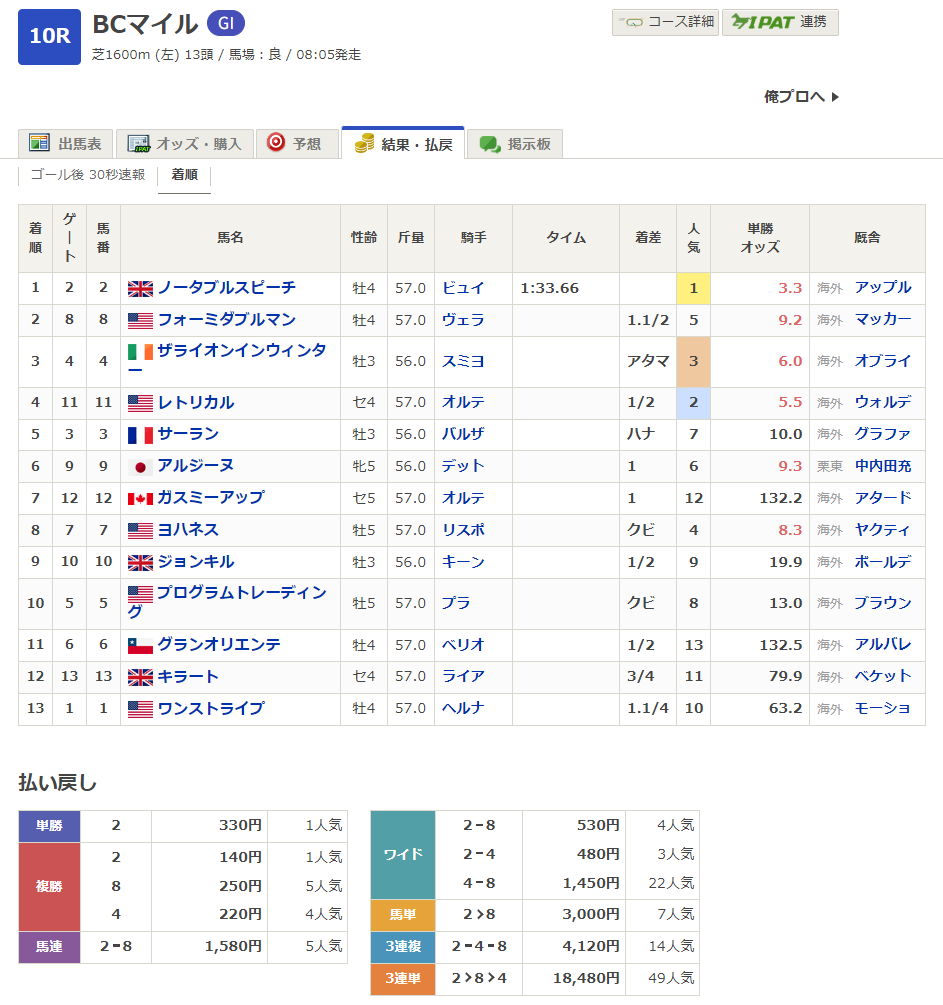Open the 予想 tab
The image size is (943, 1005).
click(296, 144)
